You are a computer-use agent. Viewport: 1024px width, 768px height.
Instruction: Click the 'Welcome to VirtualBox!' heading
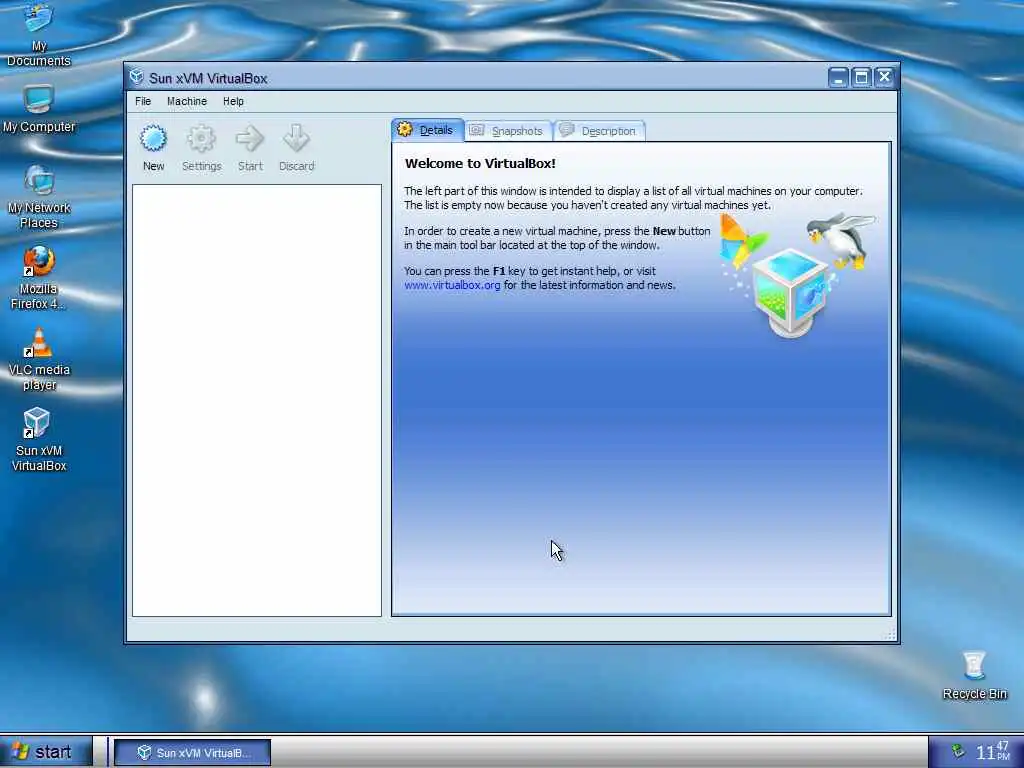point(480,163)
